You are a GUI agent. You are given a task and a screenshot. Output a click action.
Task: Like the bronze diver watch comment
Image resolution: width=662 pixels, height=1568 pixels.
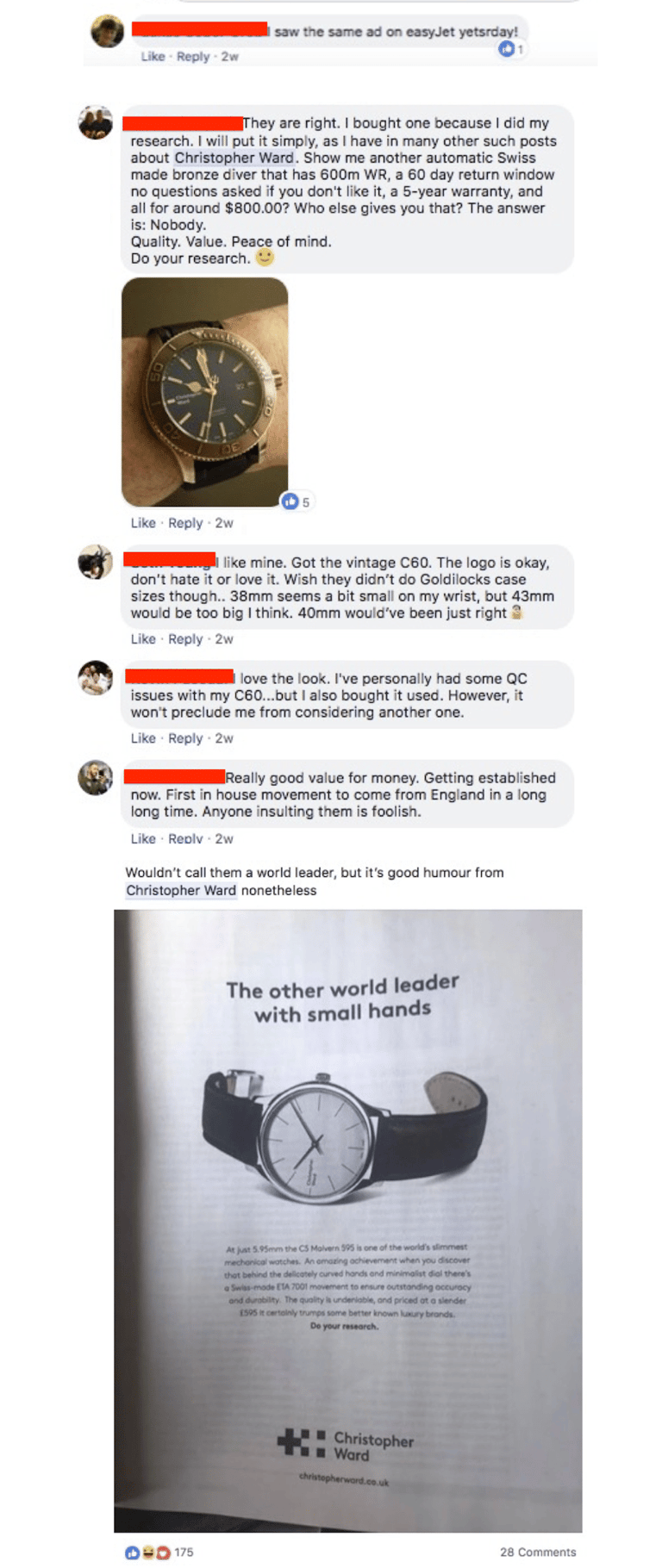143,523
